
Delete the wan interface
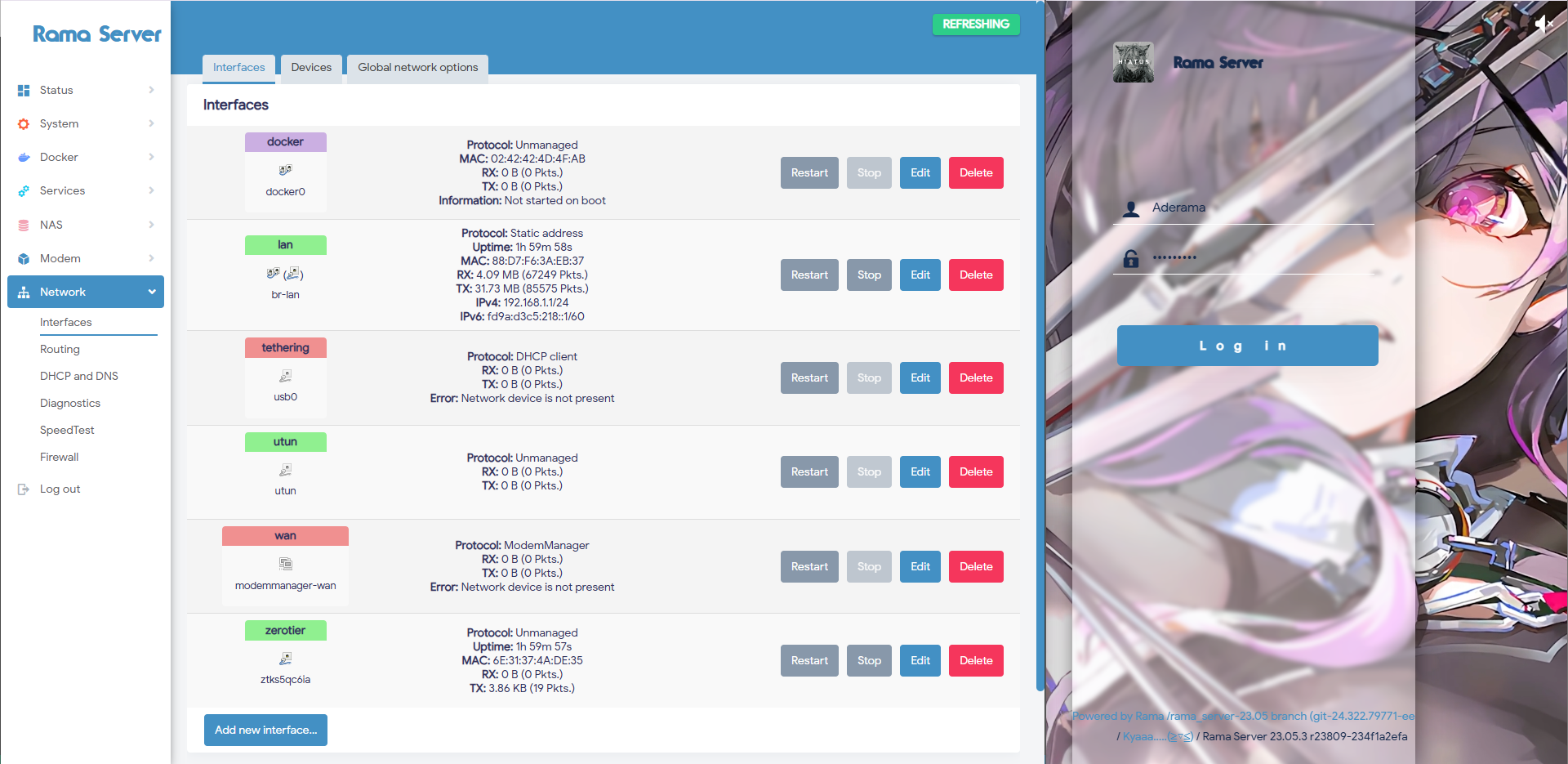(x=976, y=566)
